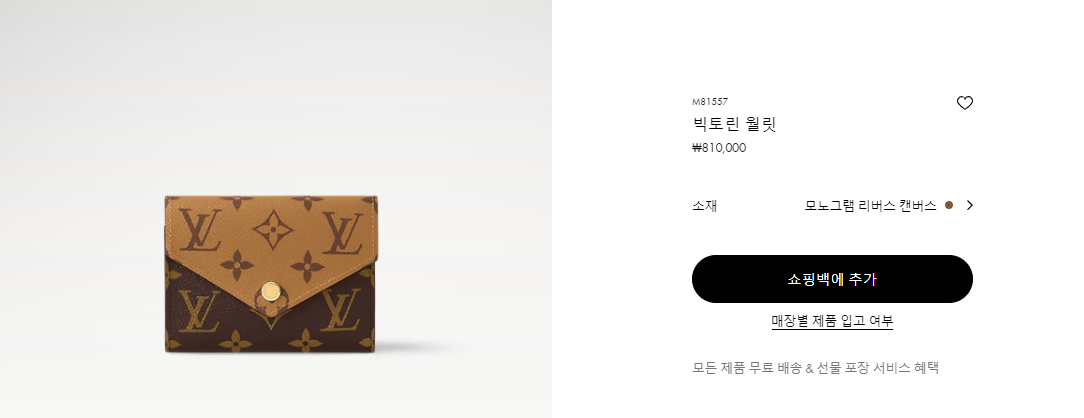
Task: Add wallet to wishlist with heart icon
Action: click(x=964, y=103)
